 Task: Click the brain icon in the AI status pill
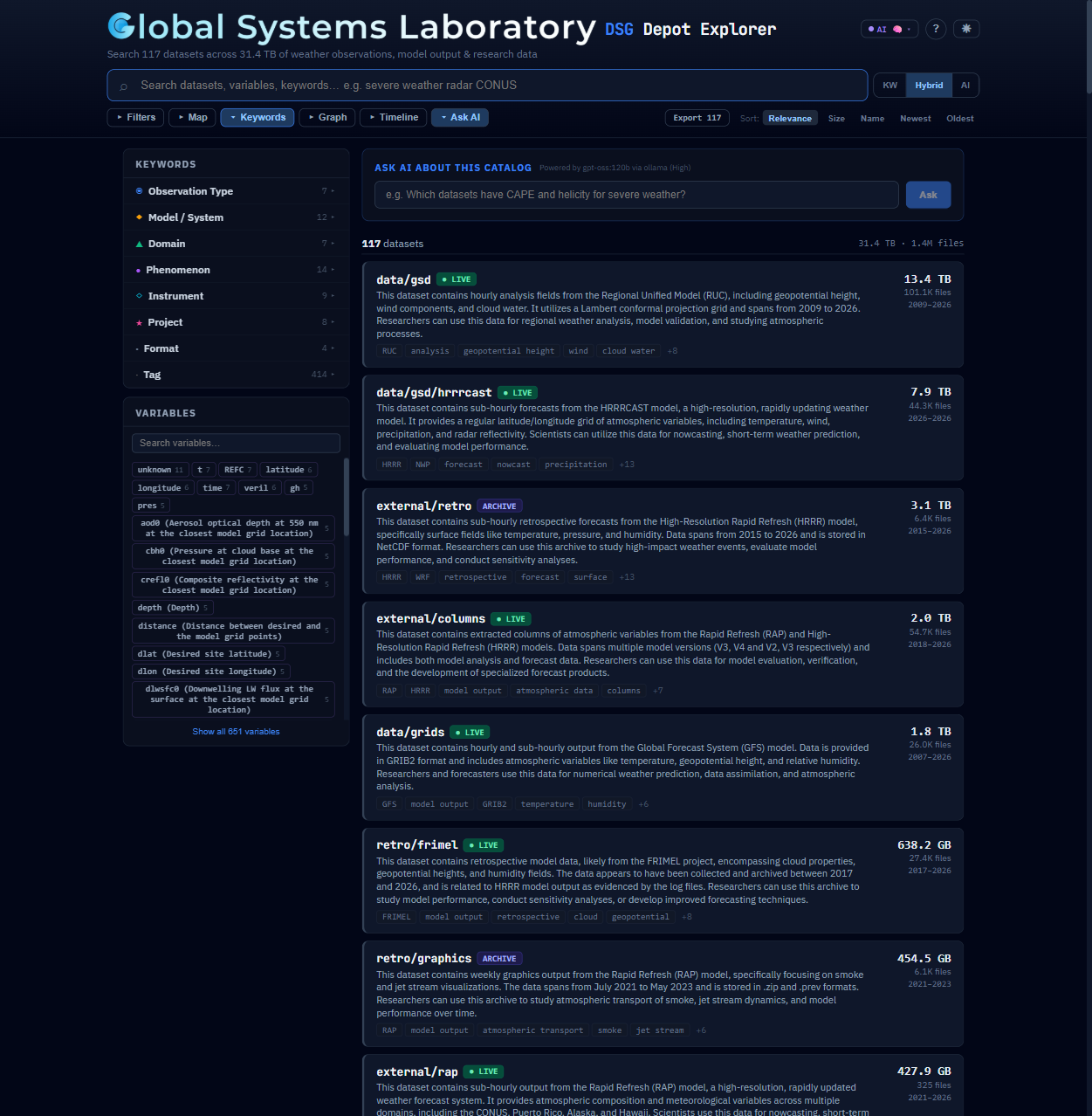[x=896, y=29]
